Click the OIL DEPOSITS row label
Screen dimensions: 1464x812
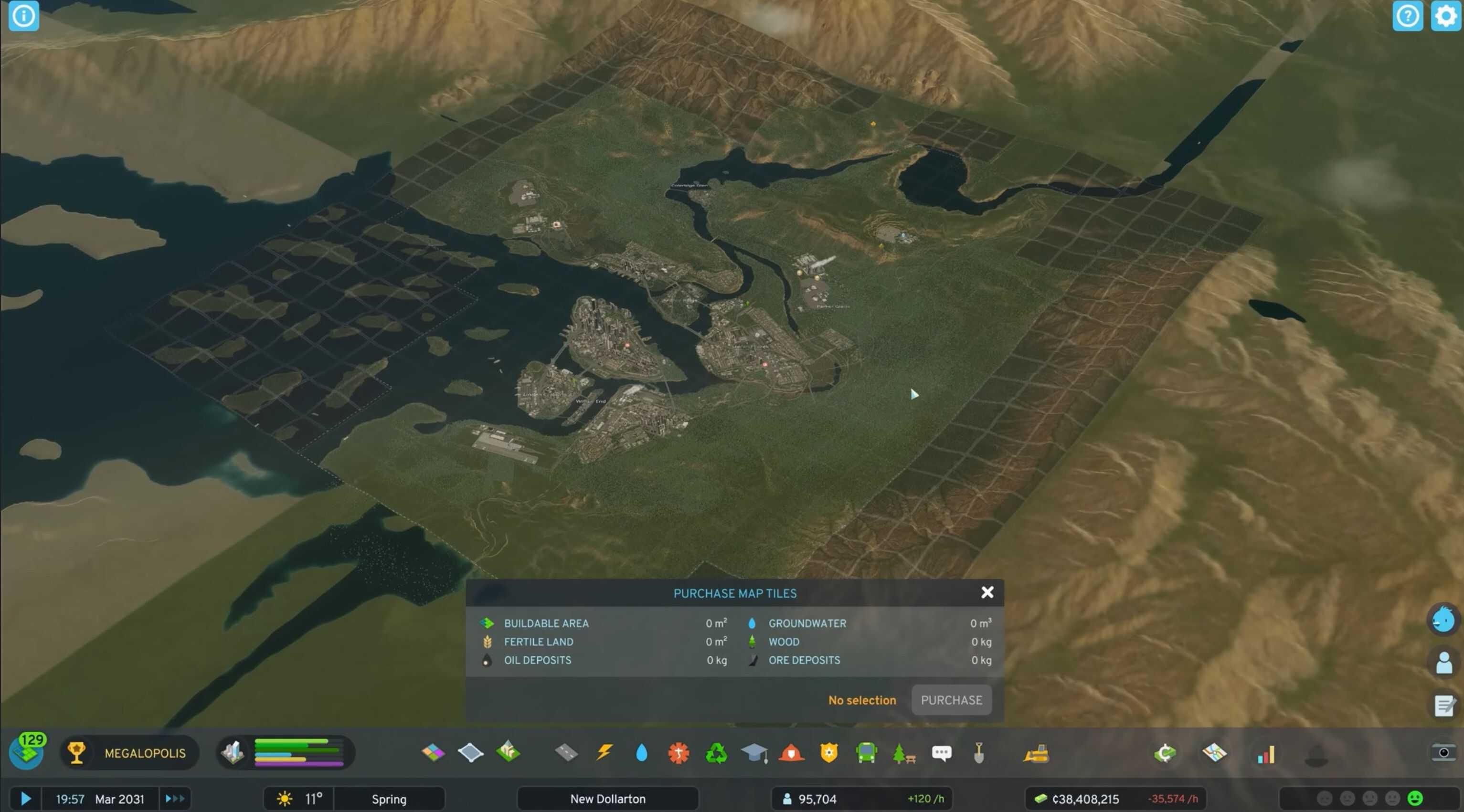click(537, 660)
